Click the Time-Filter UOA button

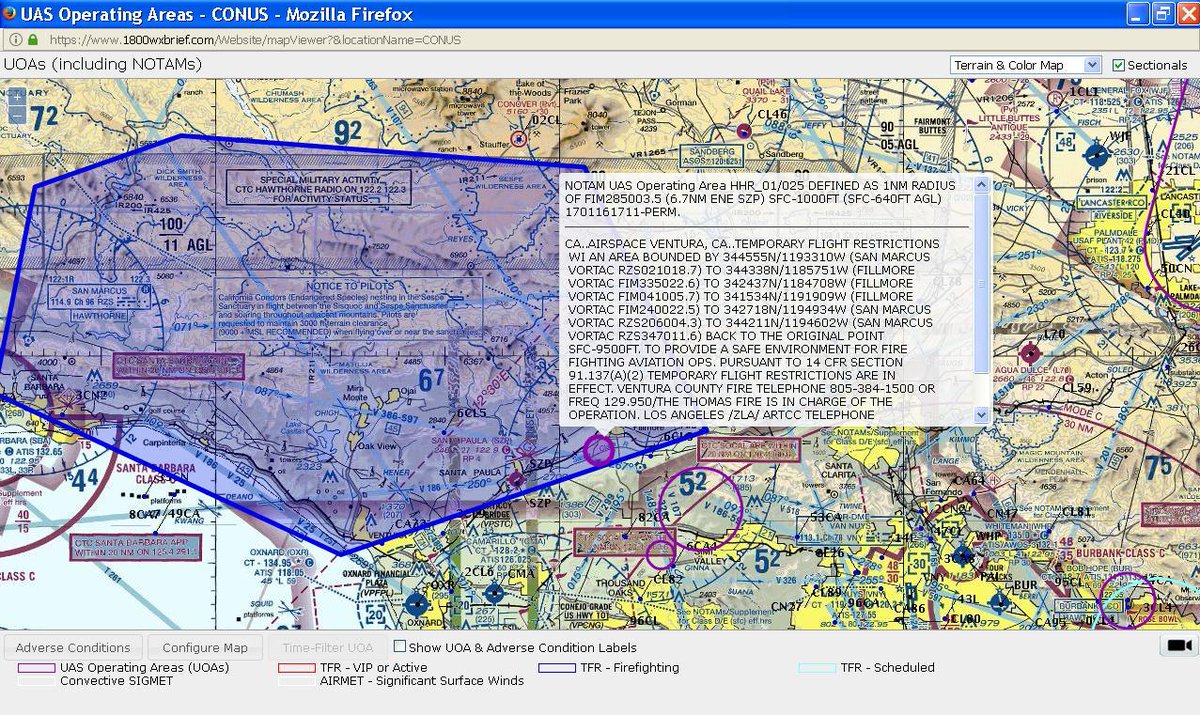pyautogui.click(x=327, y=647)
